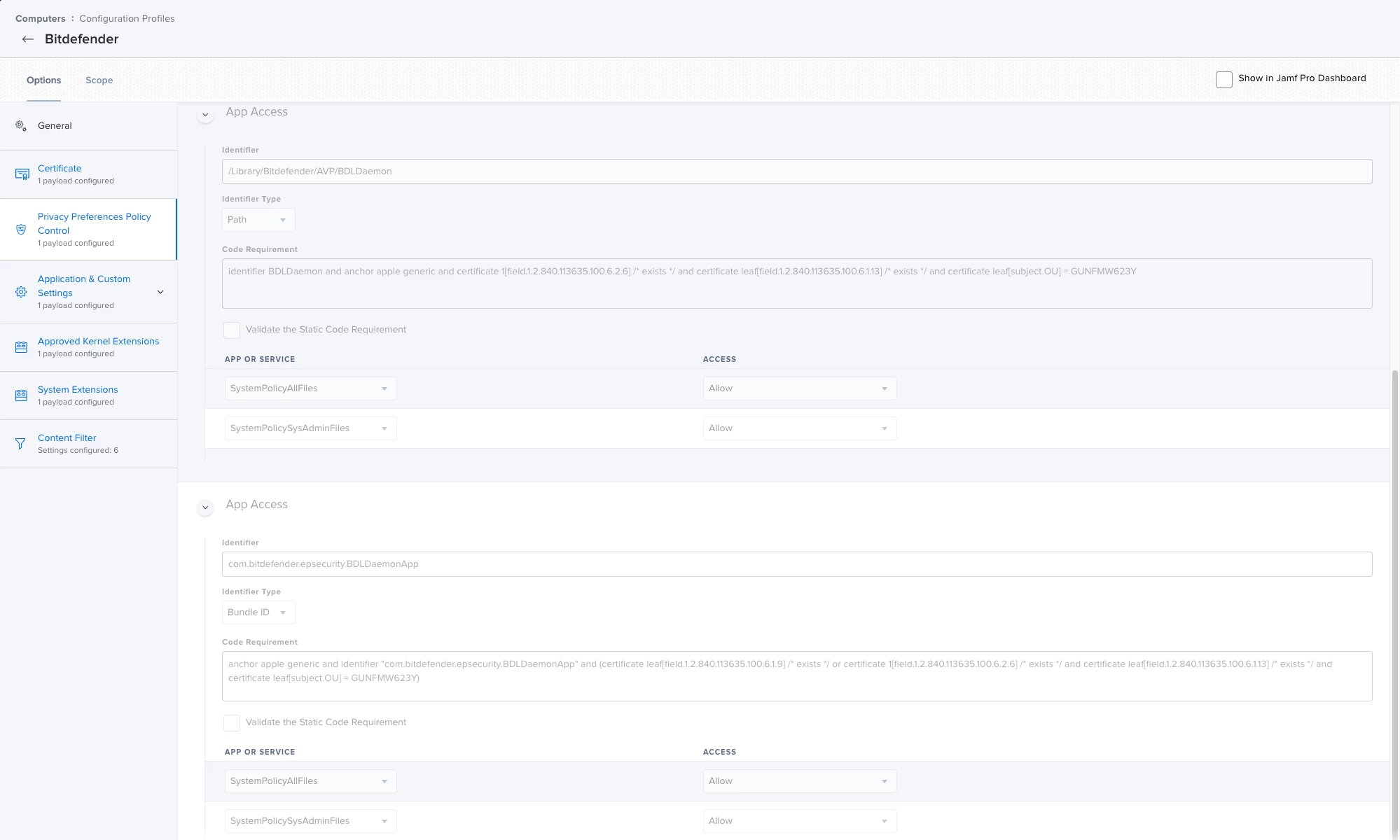Open Computers breadcrumb link
This screenshot has height=840, width=1400.
pyautogui.click(x=40, y=19)
